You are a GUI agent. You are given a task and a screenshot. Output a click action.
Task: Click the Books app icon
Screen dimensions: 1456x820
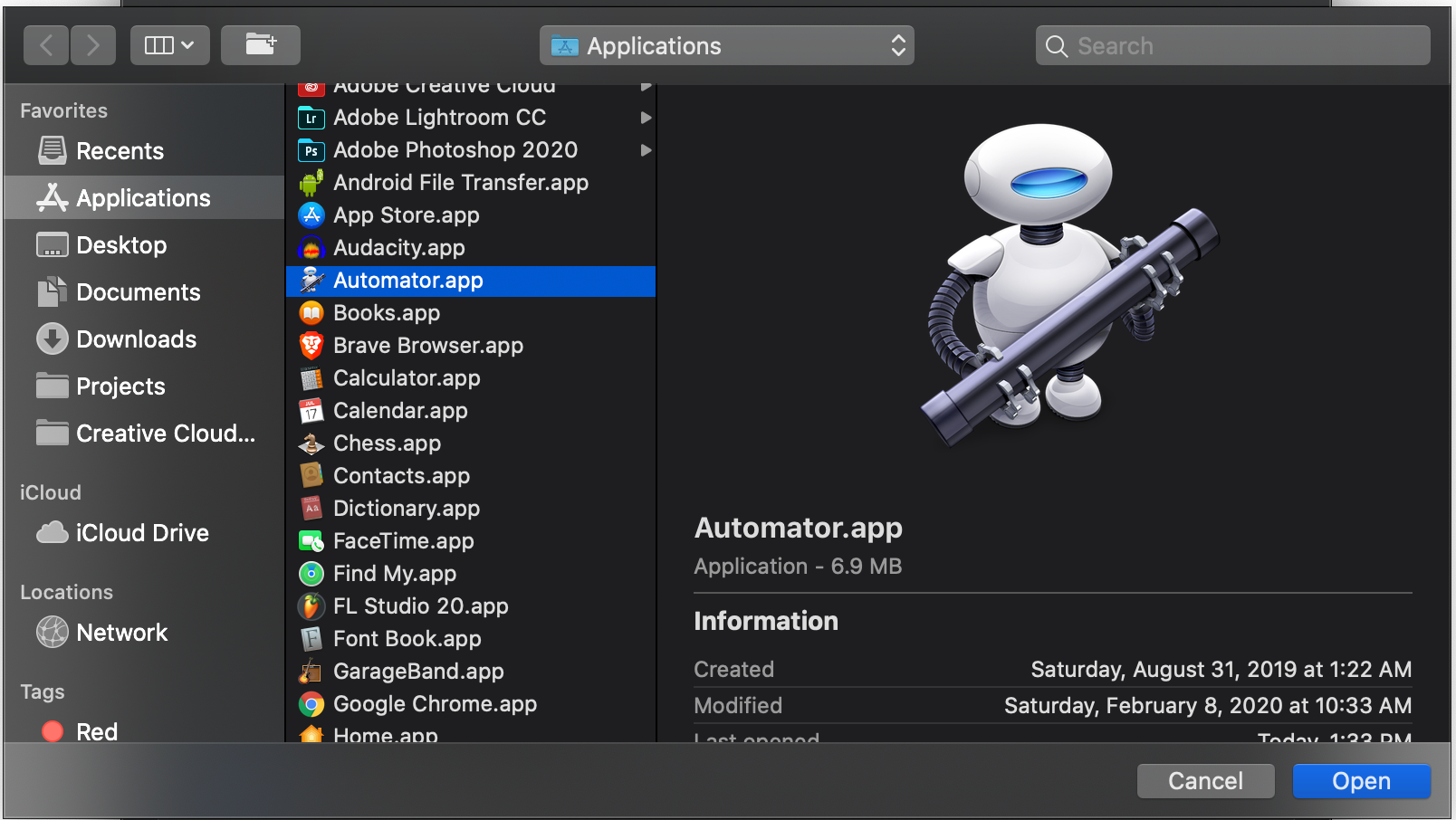pos(311,313)
